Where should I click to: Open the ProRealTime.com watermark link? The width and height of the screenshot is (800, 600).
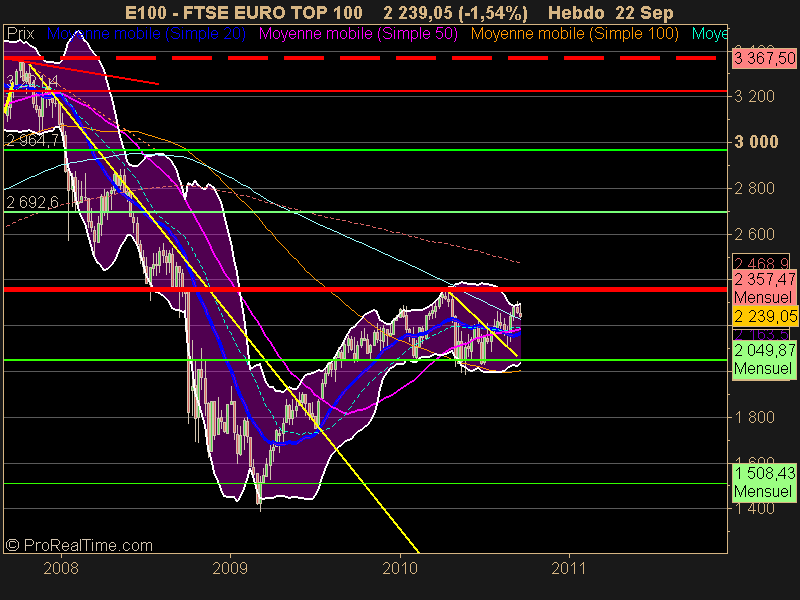click(79, 545)
